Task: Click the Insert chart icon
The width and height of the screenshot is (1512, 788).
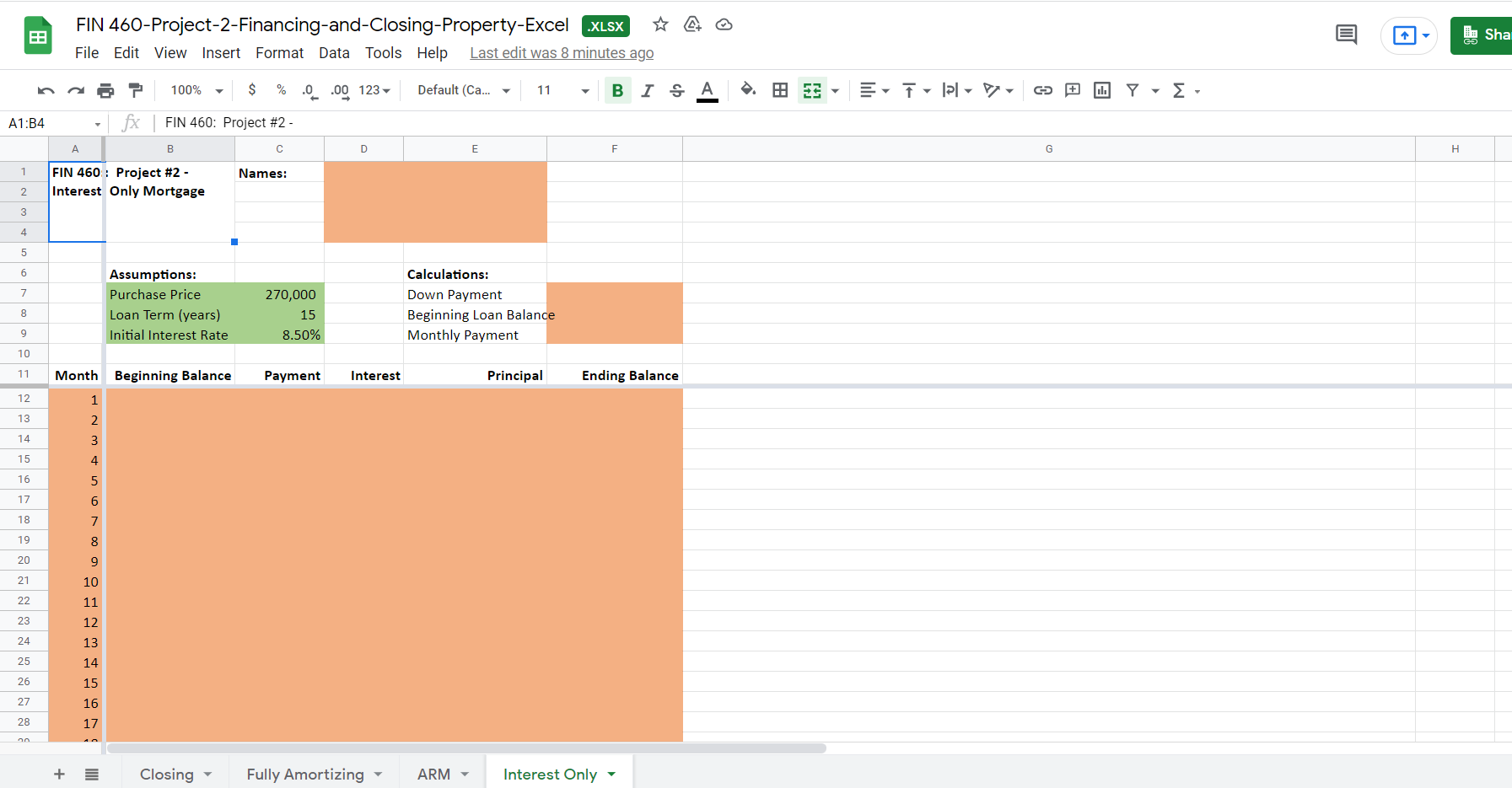Action: click(1102, 90)
